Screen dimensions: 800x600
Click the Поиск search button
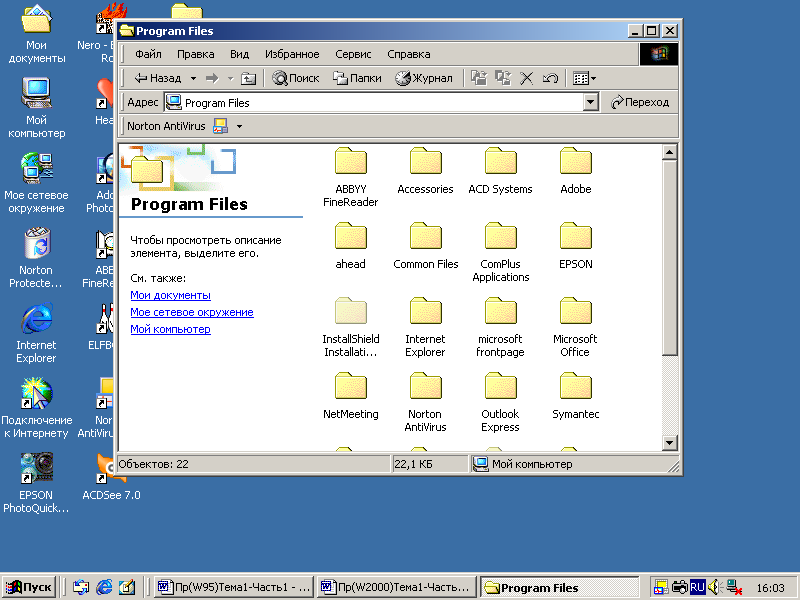[296, 78]
